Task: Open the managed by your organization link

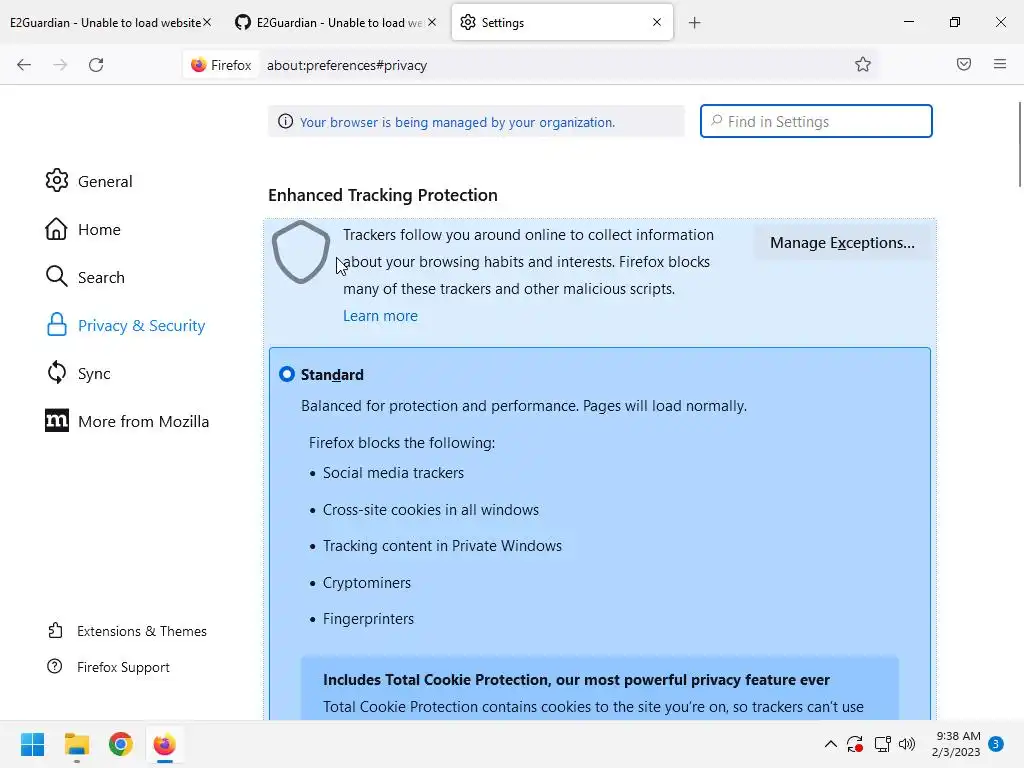Action: pyautogui.click(x=457, y=122)
